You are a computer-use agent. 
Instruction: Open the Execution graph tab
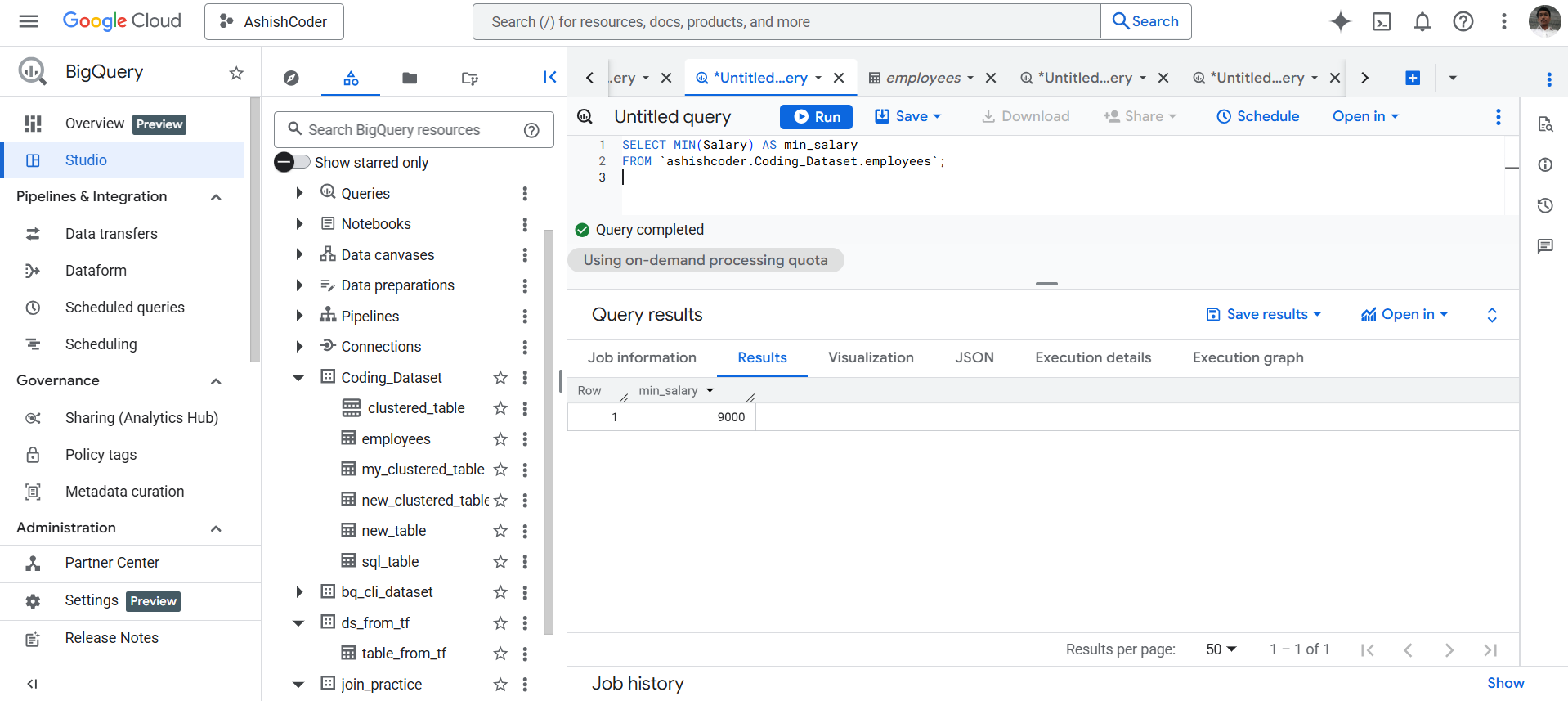pyautogui.click(x=1248, y=357)
